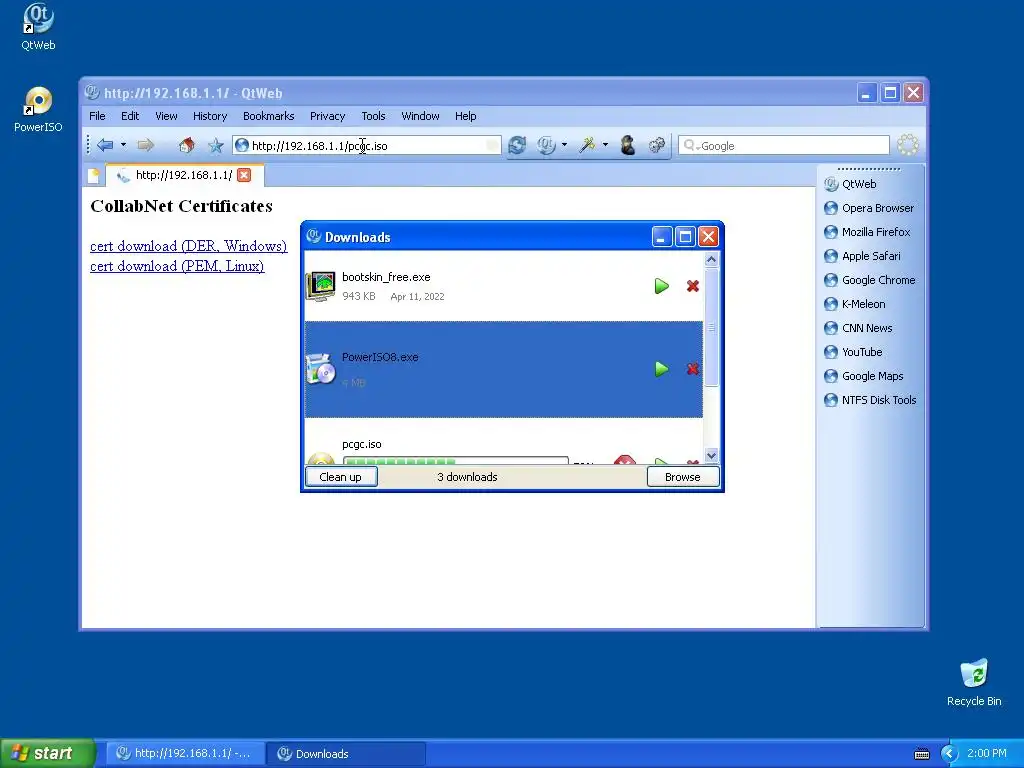Open Apple Safari sidebar bookmark
This screenshot has width=1024, height=768.
[x=862, y=256]
